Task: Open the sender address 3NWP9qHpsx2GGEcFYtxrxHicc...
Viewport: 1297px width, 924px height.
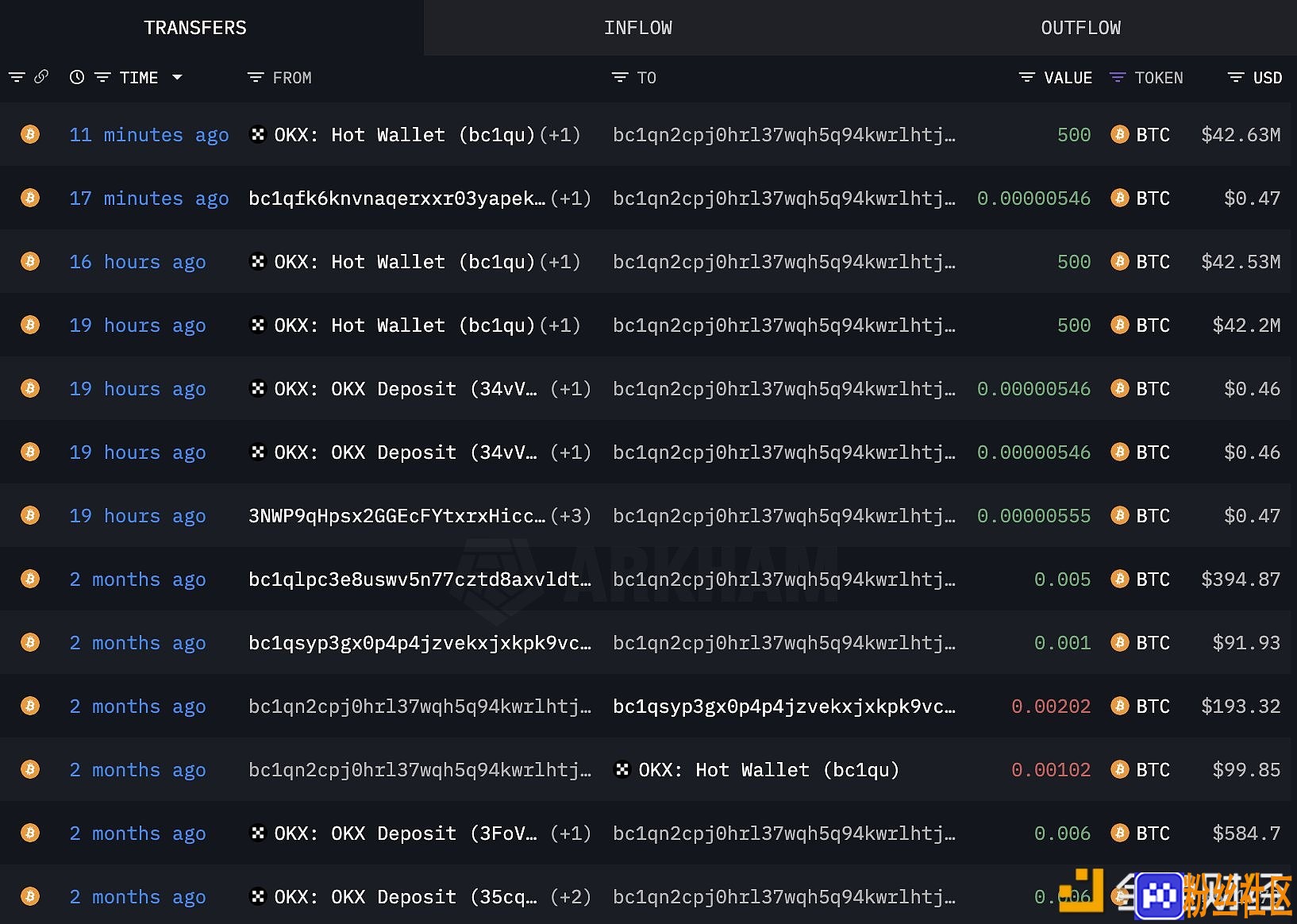Action: point(397,516)
